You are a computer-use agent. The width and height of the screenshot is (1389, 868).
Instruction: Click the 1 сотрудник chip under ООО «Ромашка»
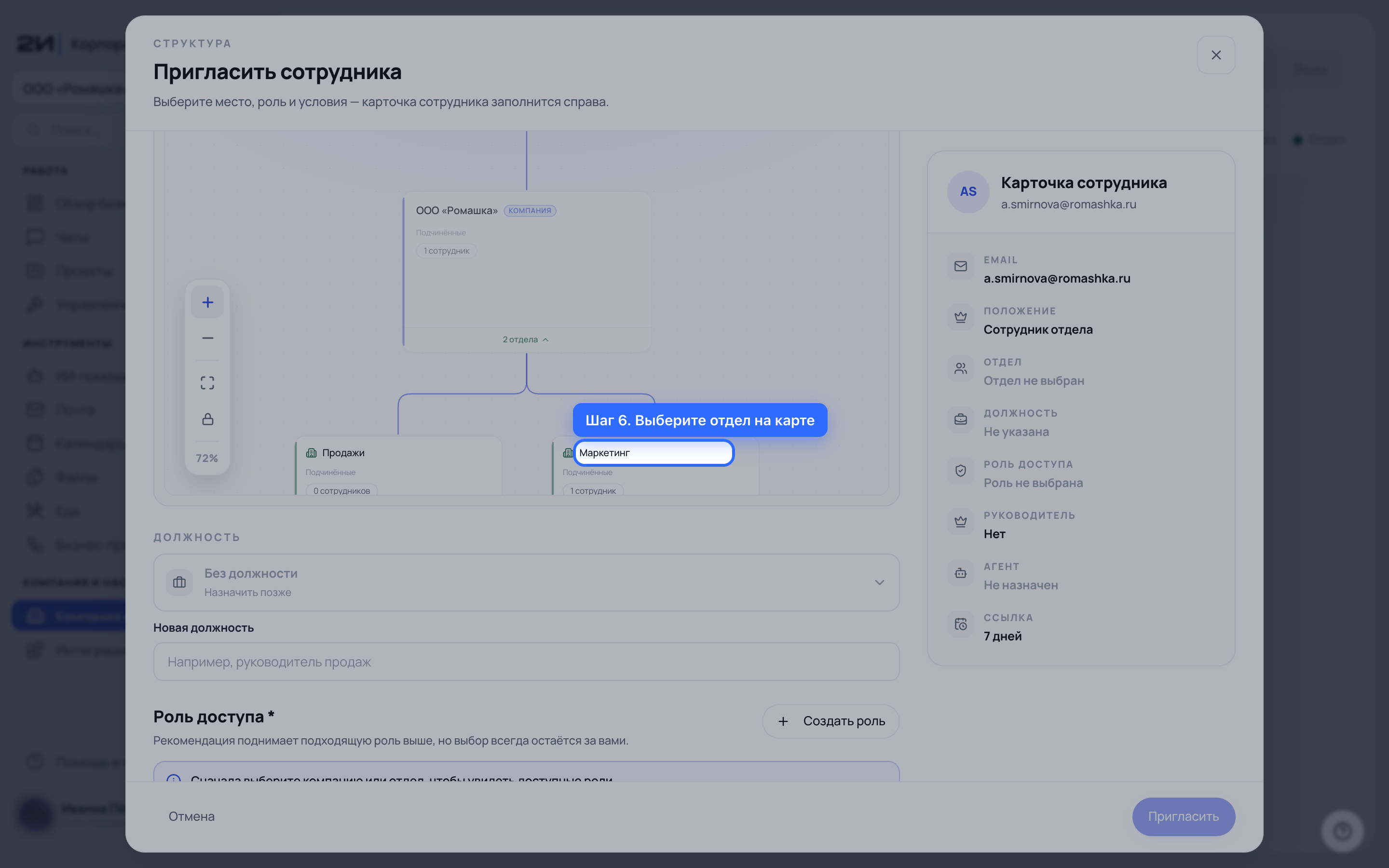[446, 251]
